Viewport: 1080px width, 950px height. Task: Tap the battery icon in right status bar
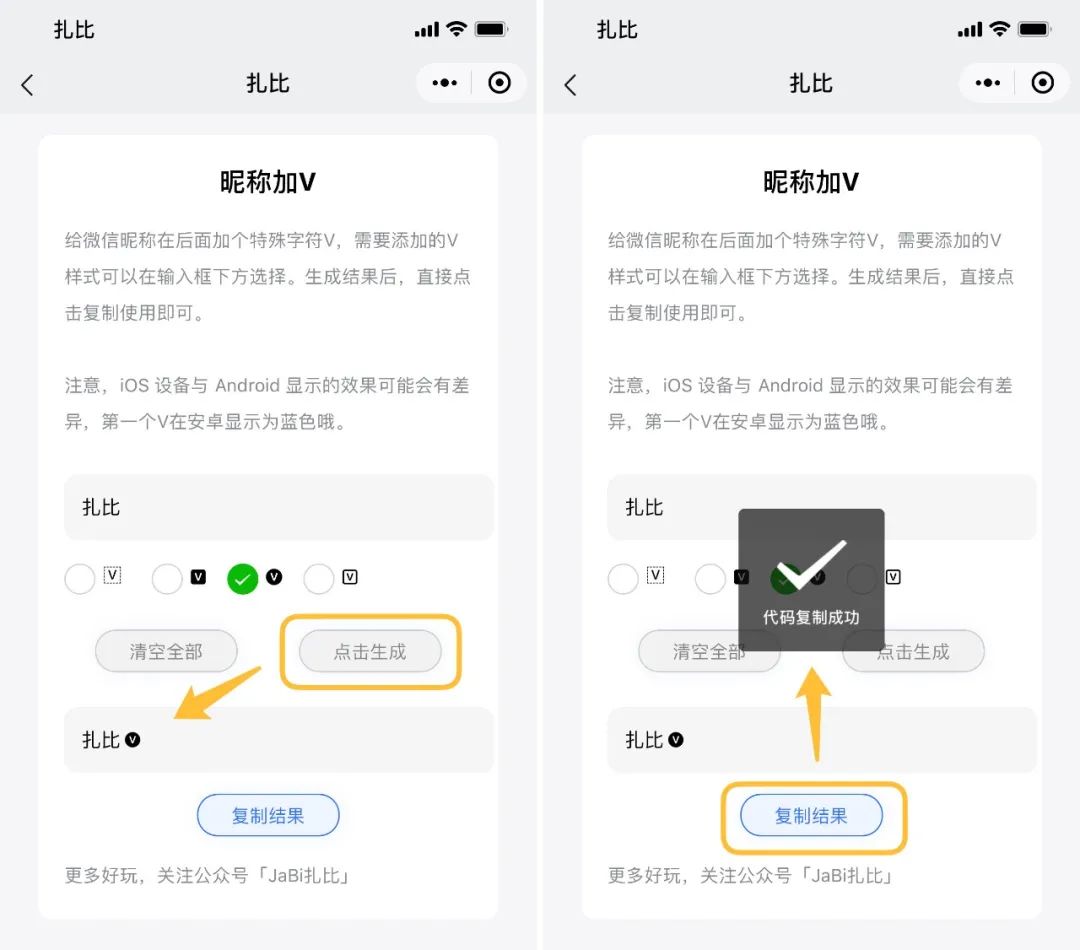1035,29
